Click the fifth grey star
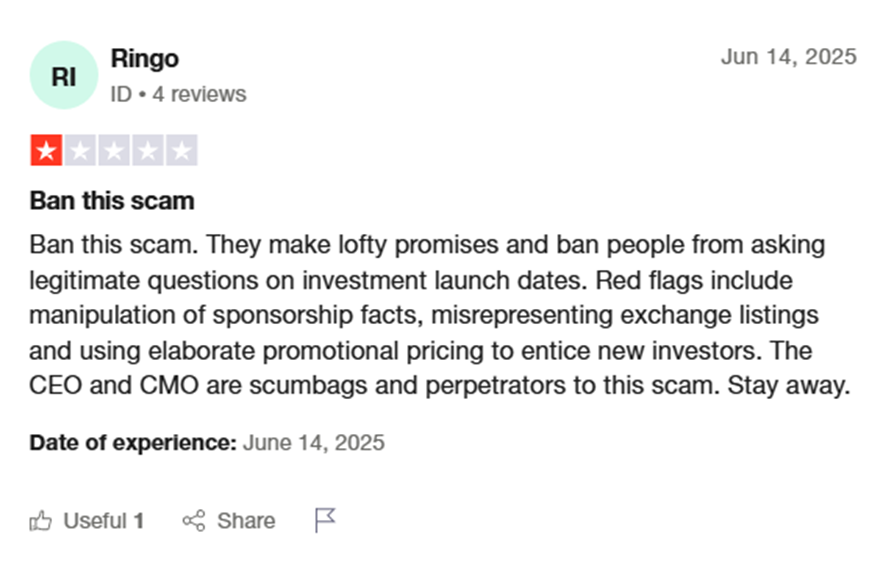This screenshot has height=583, width=883. (181, 150)
